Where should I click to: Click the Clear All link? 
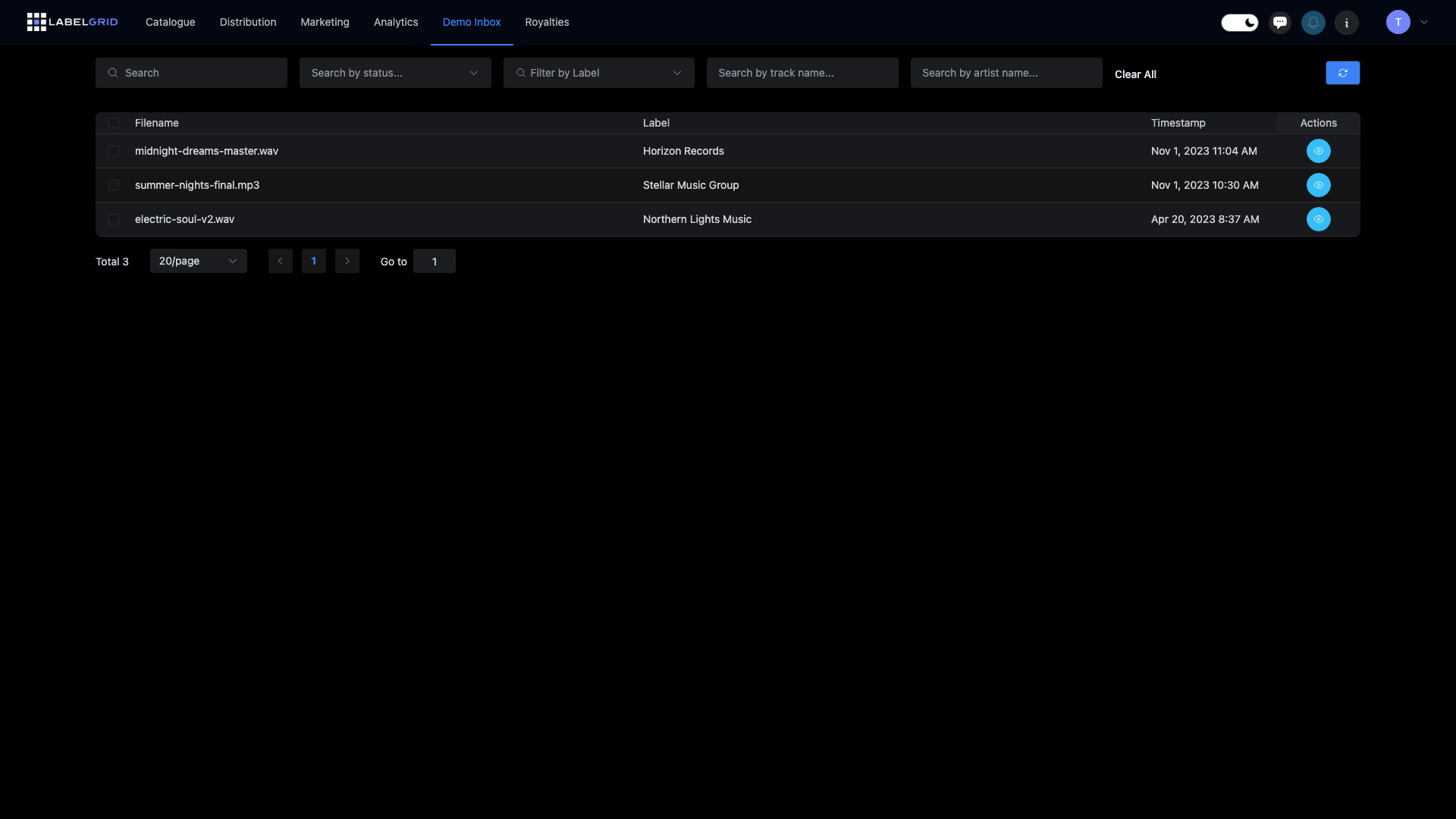pyautogui.click(x=1135, y=74)
